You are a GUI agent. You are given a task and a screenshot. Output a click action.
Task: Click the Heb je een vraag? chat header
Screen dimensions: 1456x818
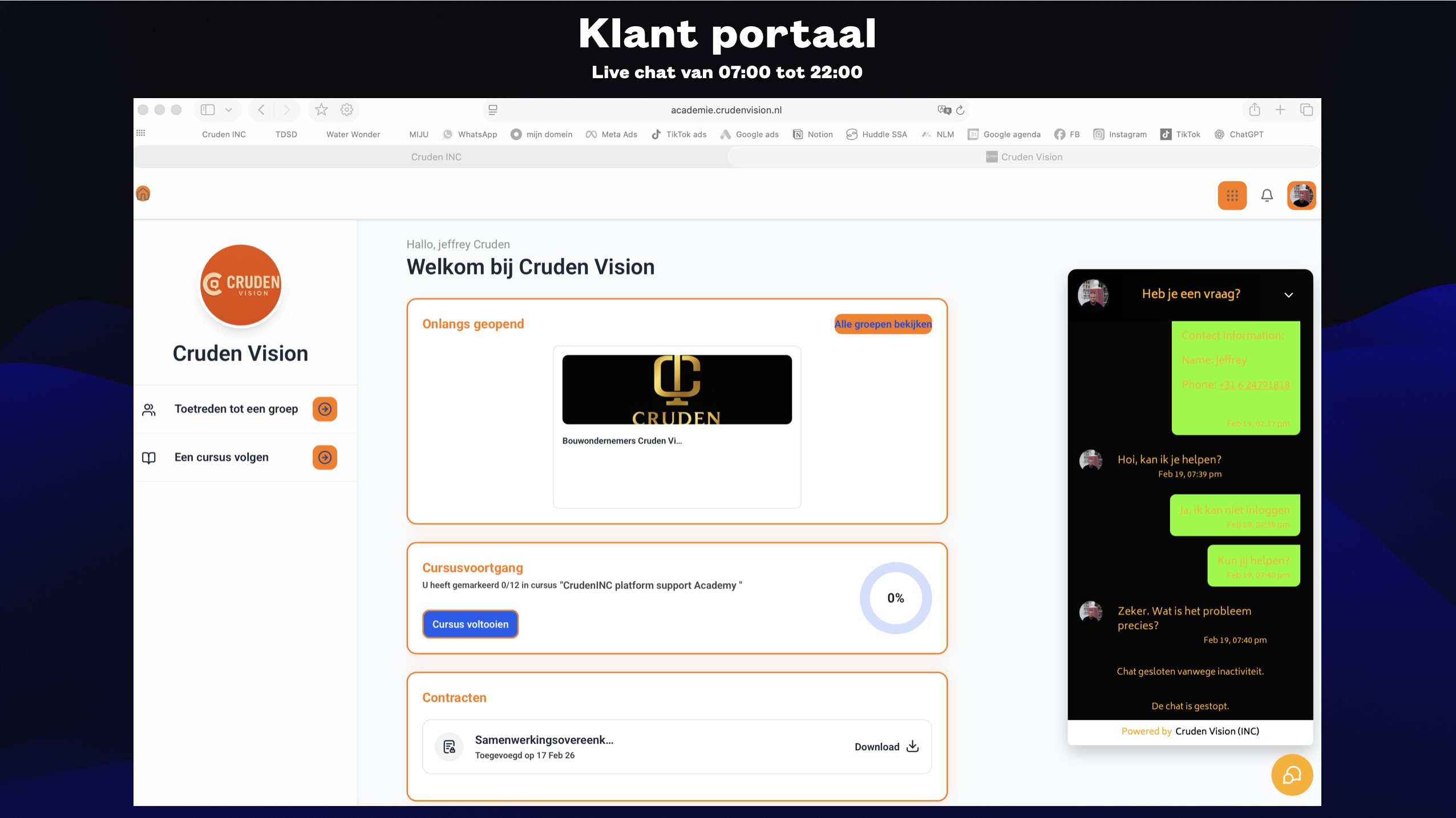pos(1191,294)
